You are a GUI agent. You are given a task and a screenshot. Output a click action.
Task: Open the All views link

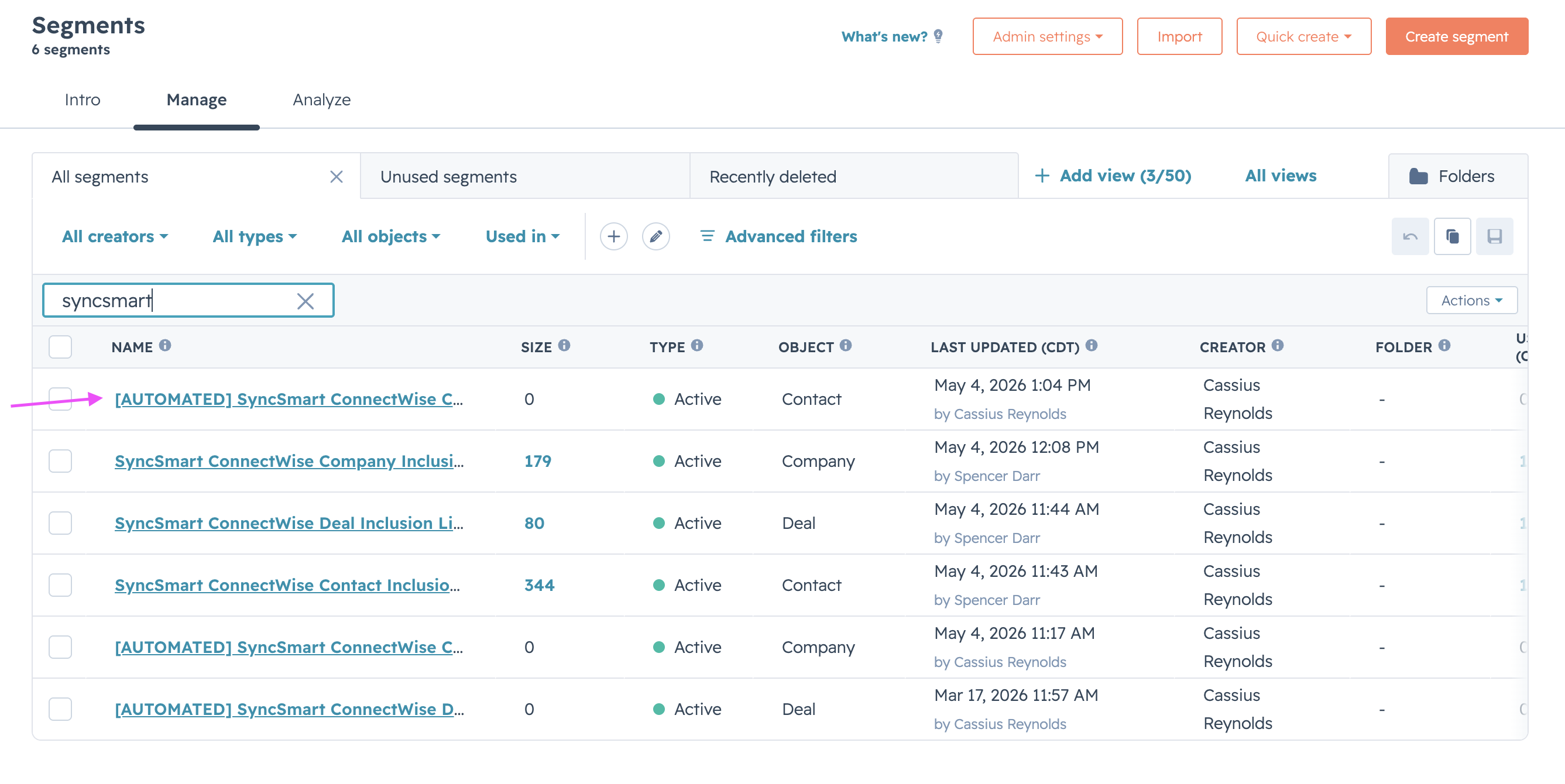[x=1281, y=176]
